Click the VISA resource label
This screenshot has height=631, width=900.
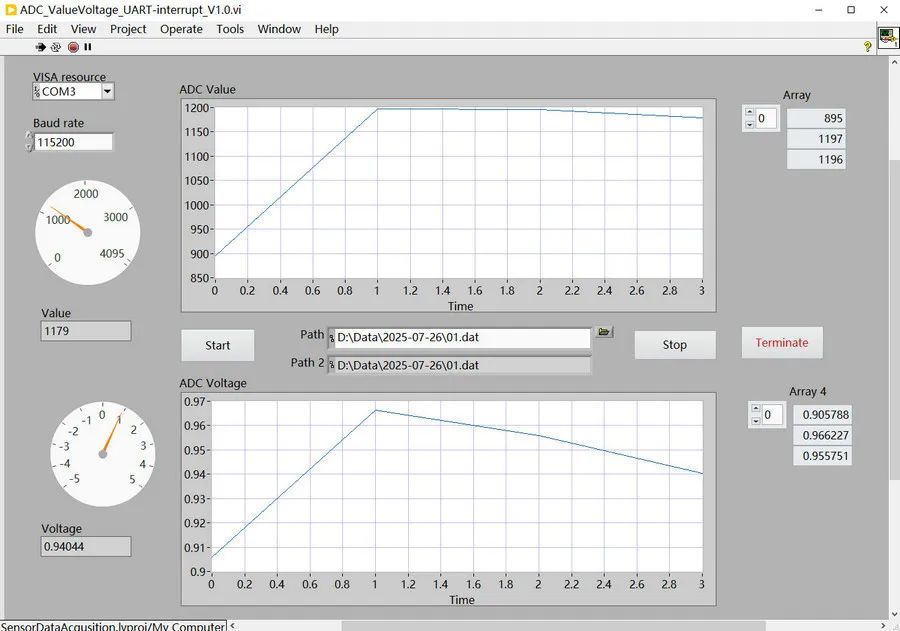(x=69, y=77)
